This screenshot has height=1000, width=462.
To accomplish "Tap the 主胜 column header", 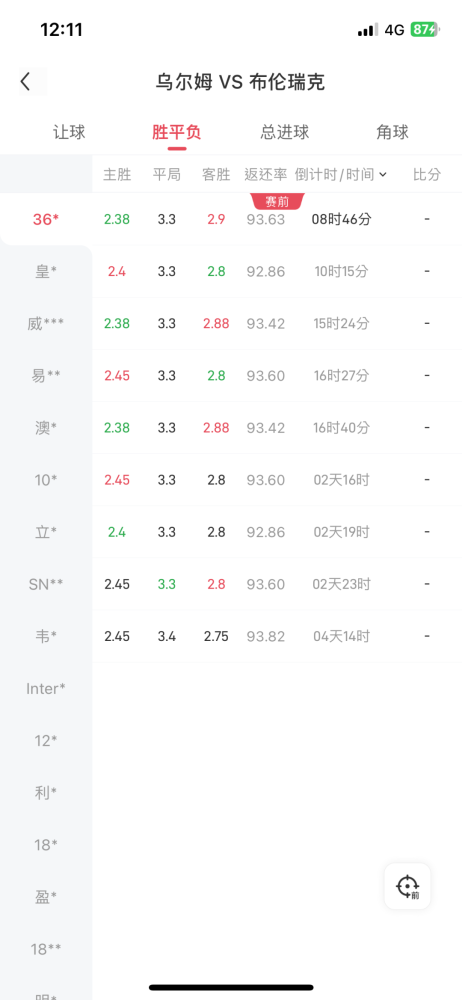I will click(117, 175).
